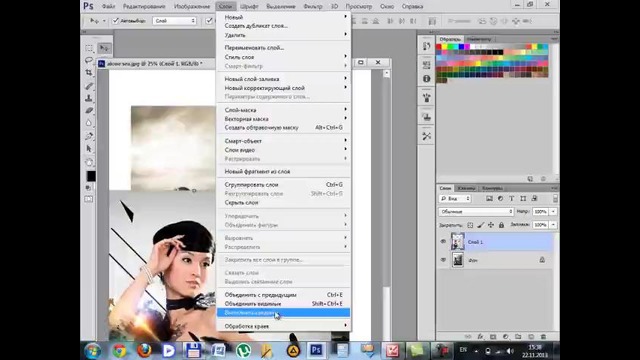The width and height of the screenshot is (640, 360).
Task: Create a new layer icon
Action: tap(531, 337)
